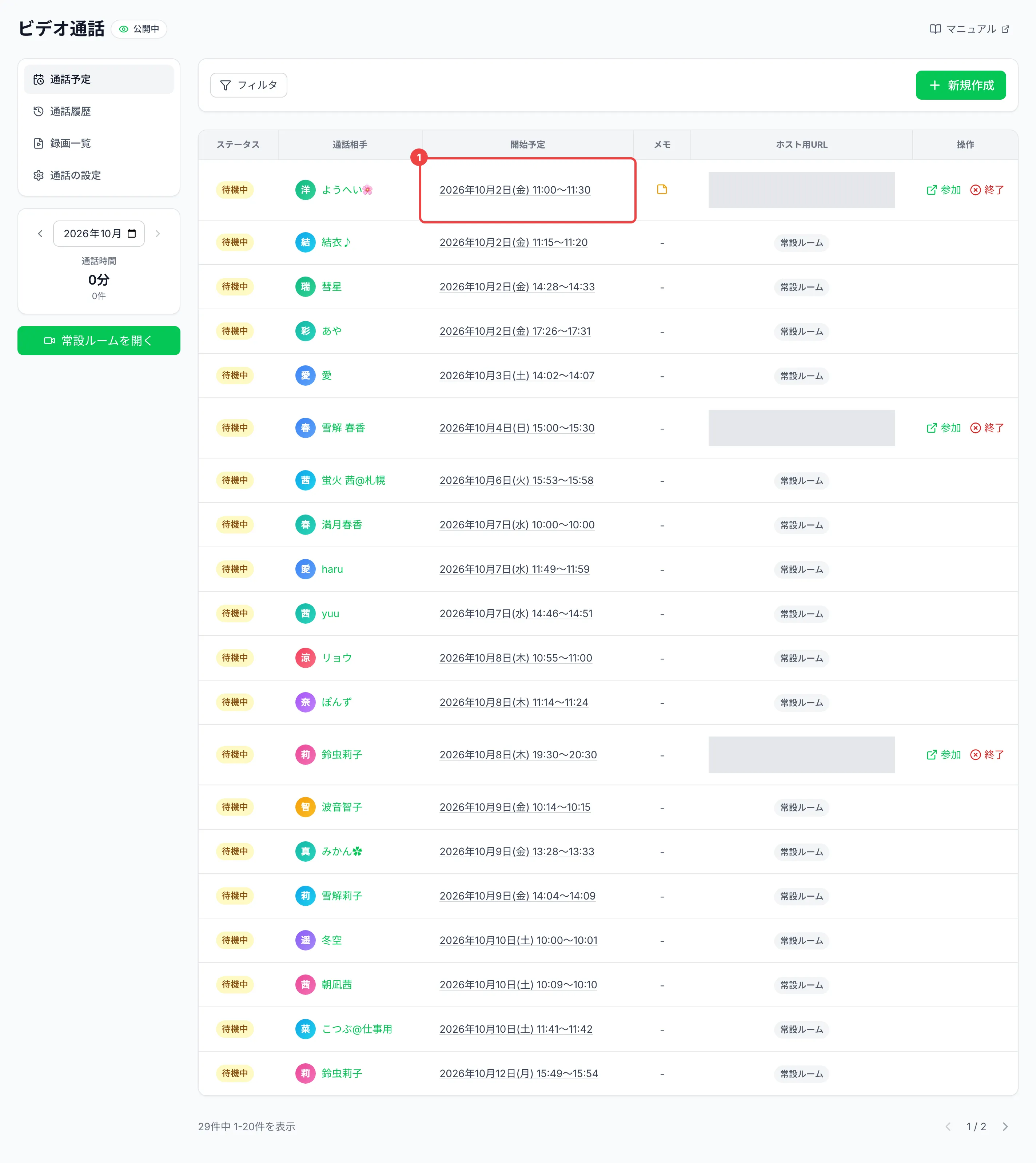This screenshot has width=1036, height=1163.
Task: Open the 2026年10月3日 14:02〜14:07 schedule link
Action: [517, 375]
